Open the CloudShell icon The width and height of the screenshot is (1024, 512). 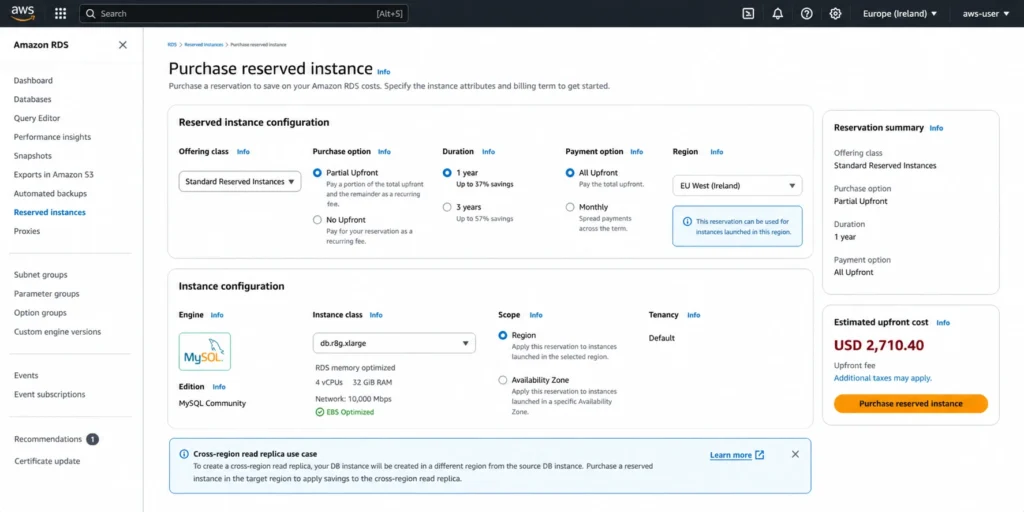[748, 14]
